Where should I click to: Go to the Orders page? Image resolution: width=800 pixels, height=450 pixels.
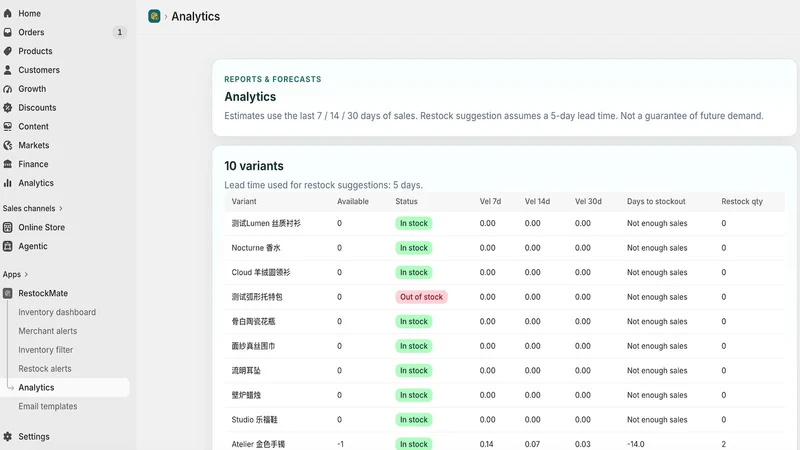[x=31, y=32]
